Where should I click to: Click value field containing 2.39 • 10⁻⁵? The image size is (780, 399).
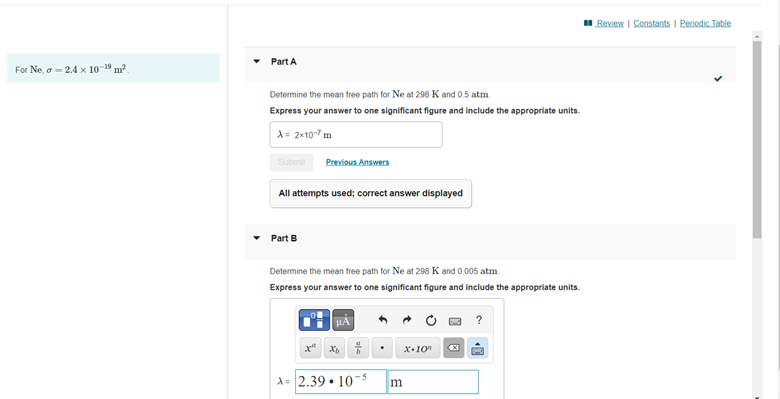click(x=341, y=382)
